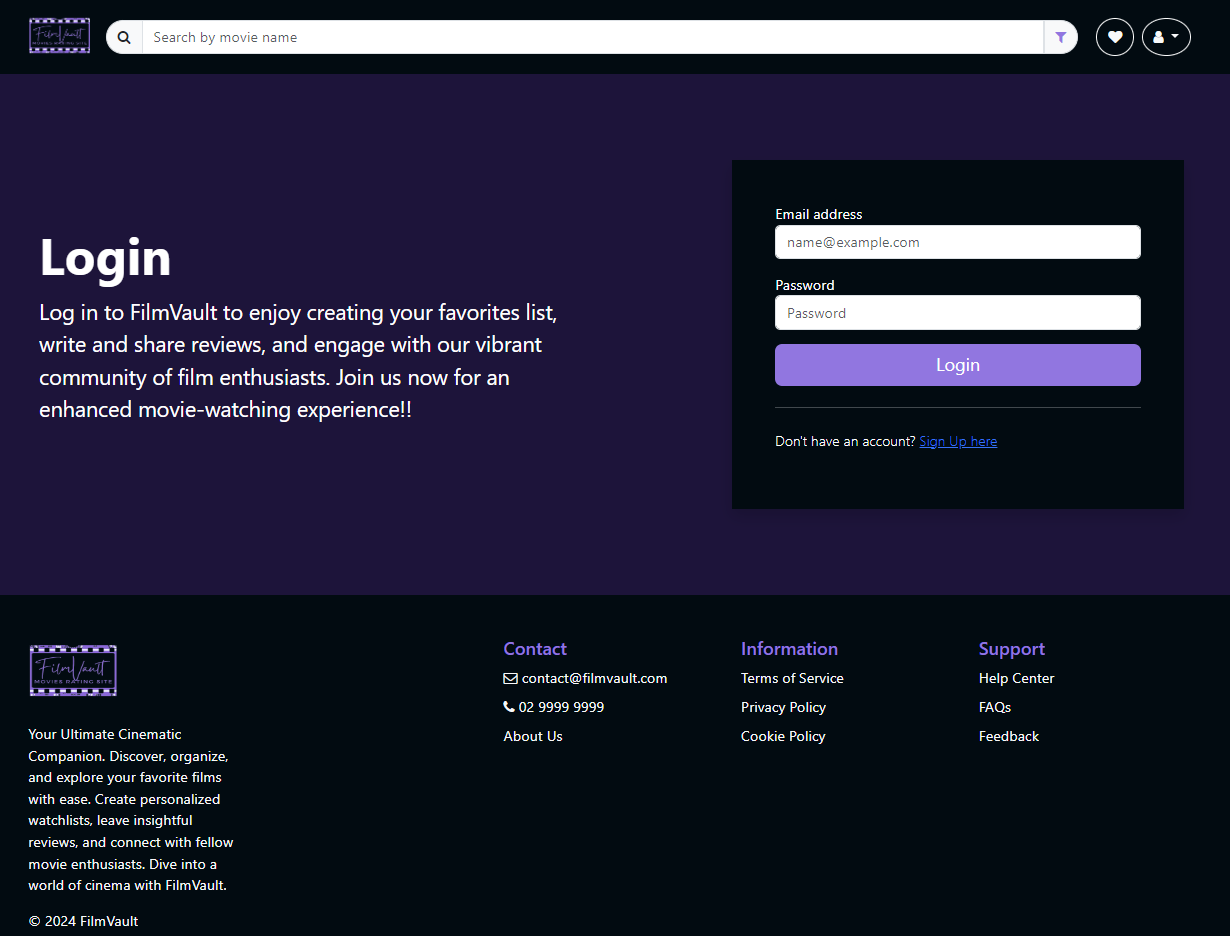Click the magnifying glass search icon
This screenshot has width=1230, height=936.
click(x=124, y=37)
